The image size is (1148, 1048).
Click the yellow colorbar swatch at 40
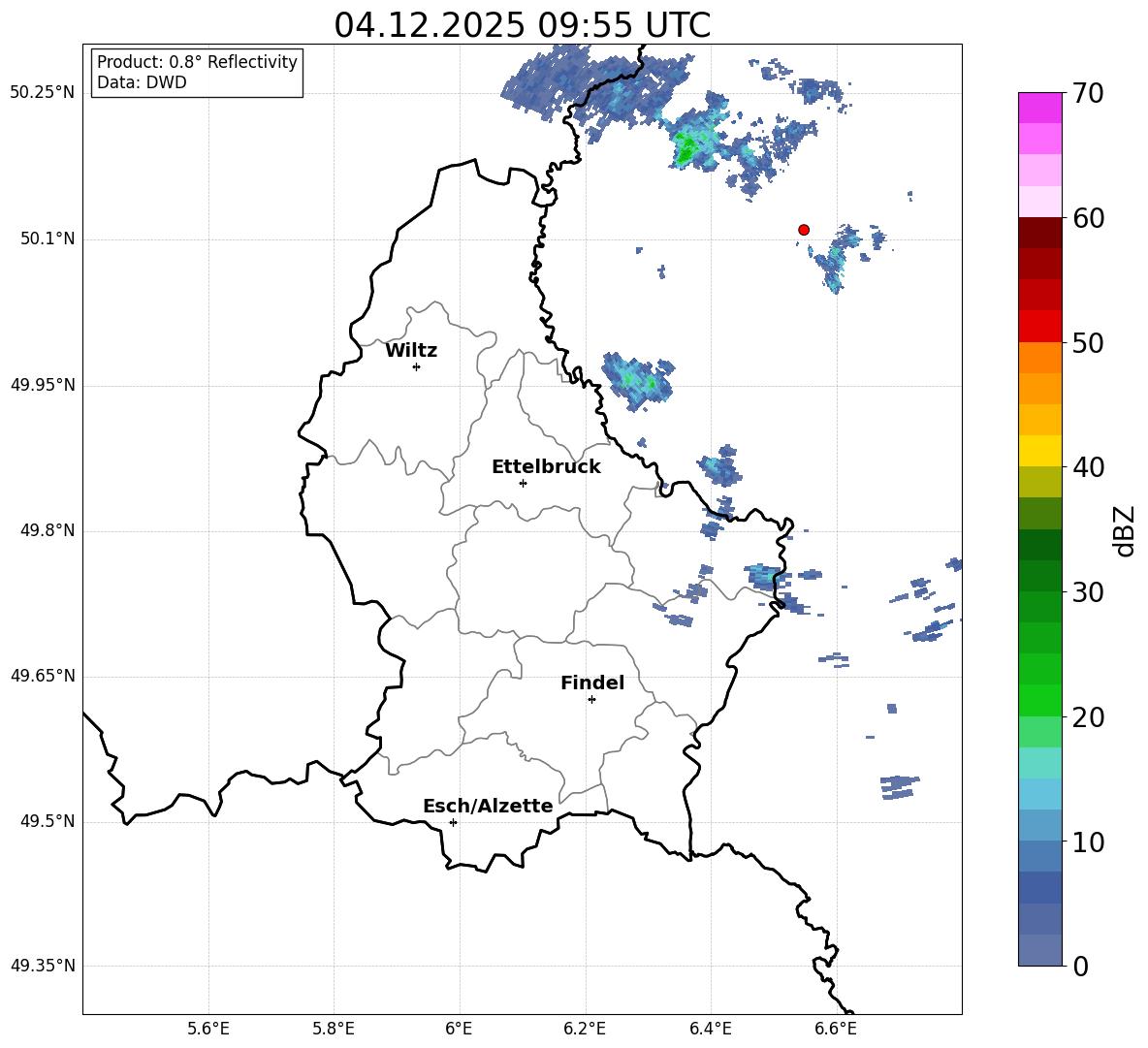pos(1039,451)
